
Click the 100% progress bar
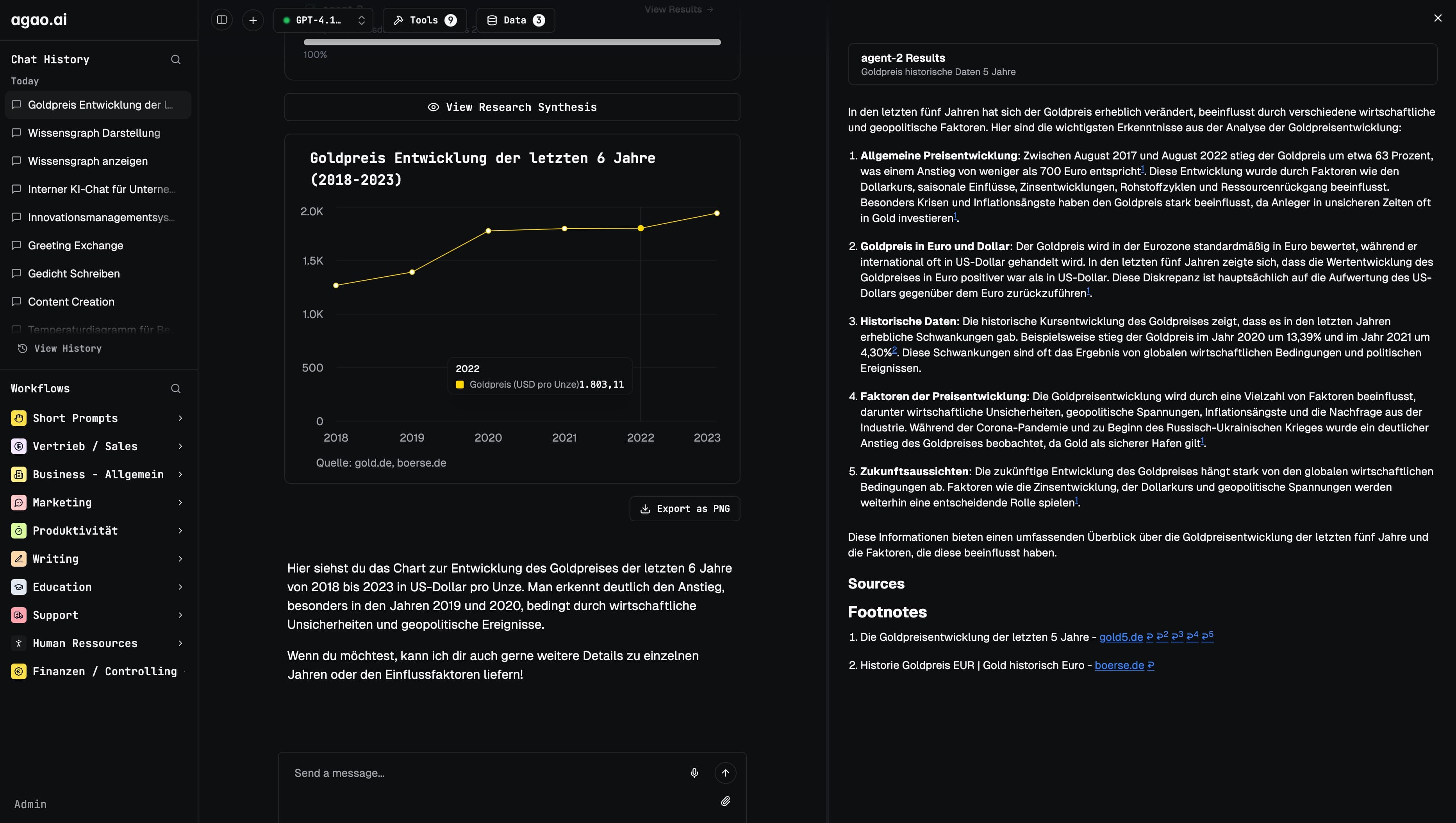point(512,43)
